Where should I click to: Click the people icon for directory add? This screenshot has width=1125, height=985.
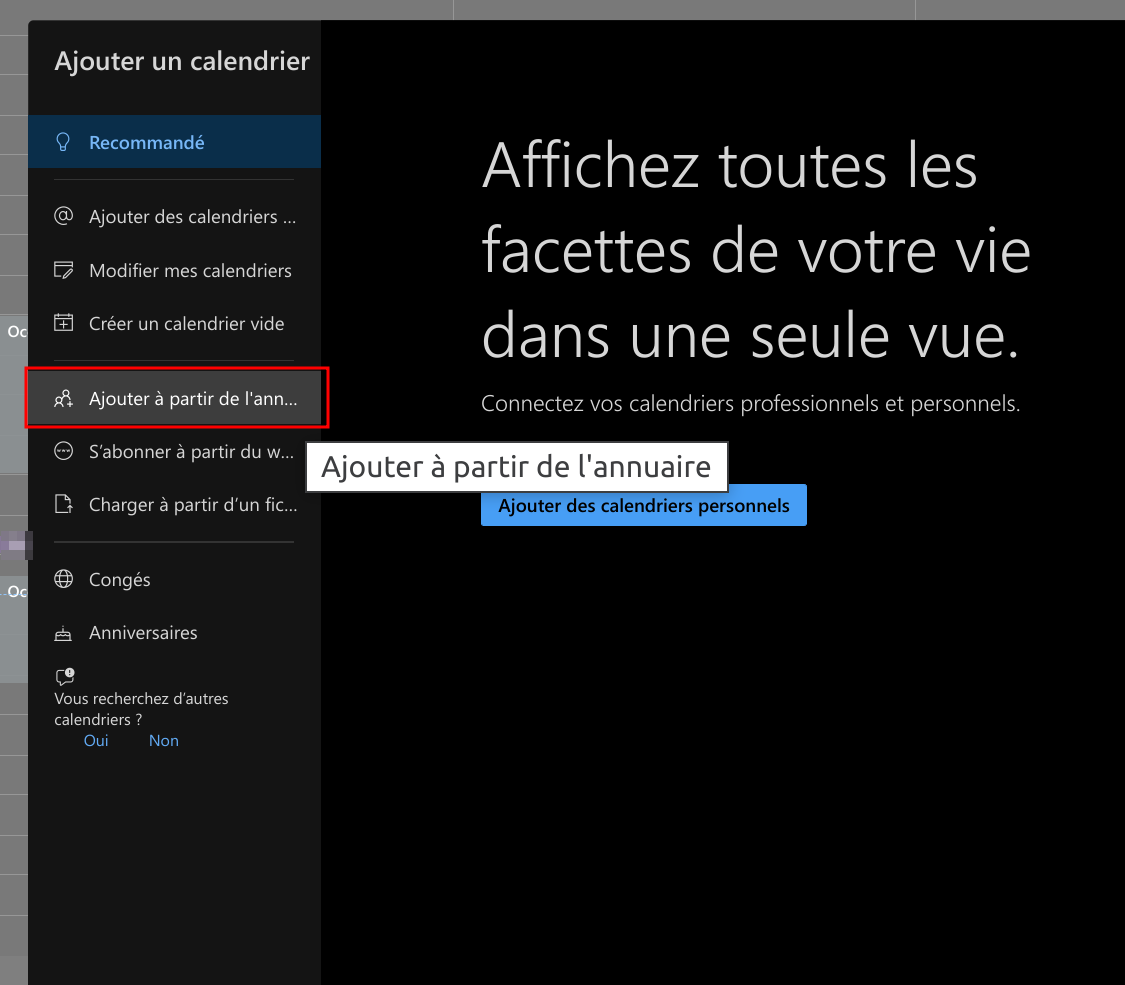[x=64, y=398]
